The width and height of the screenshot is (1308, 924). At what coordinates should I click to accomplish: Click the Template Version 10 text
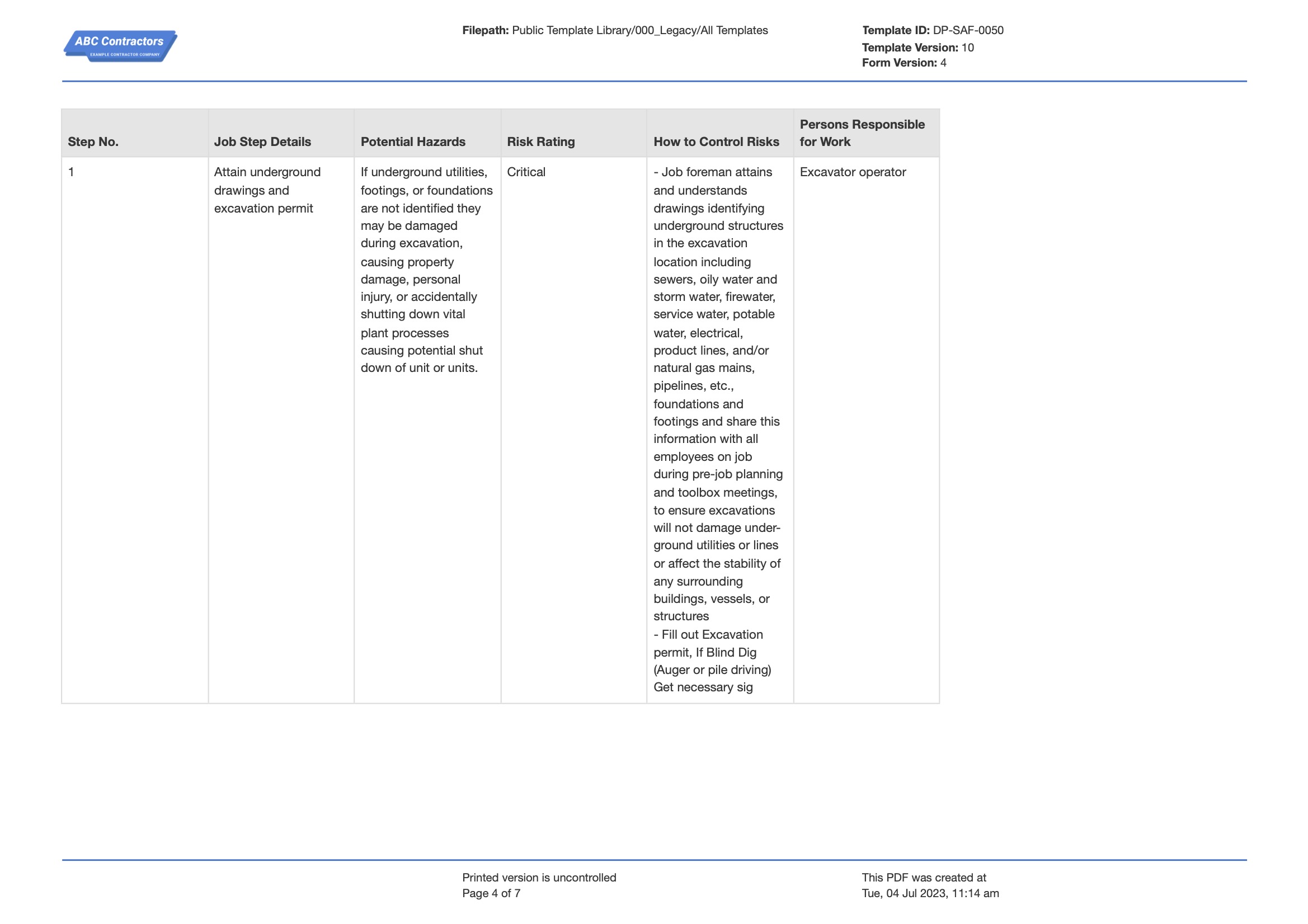(918, 48)
